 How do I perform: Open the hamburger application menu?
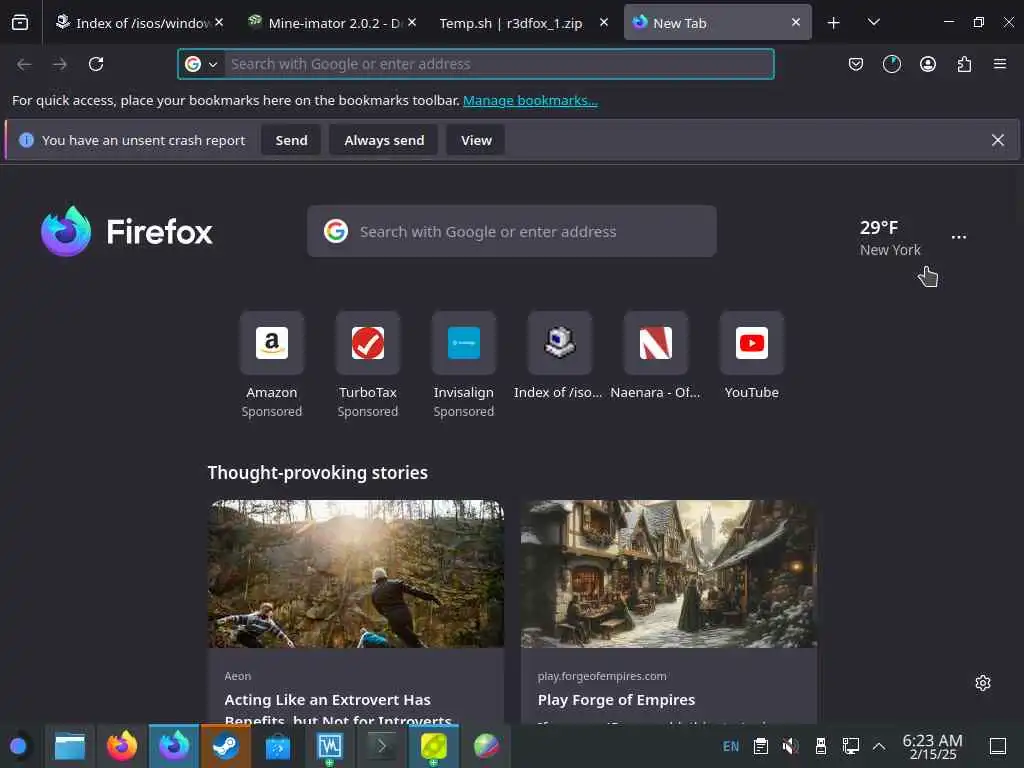pyautogui.click(x=1000, y=64)
